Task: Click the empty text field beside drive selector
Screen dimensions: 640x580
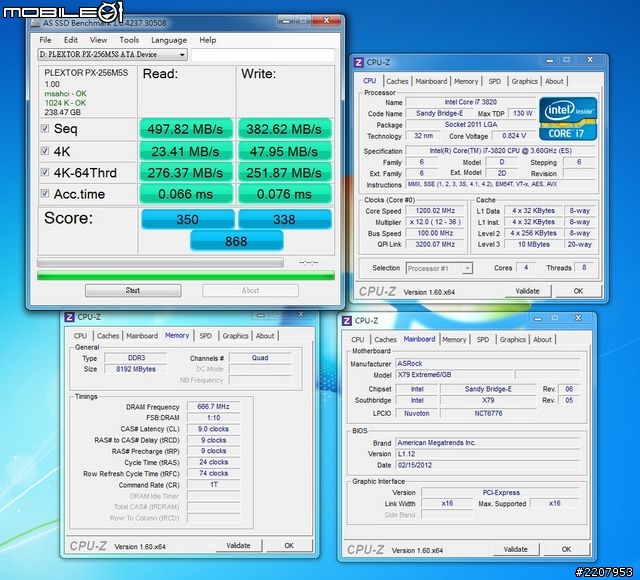Action: (263, 55)
